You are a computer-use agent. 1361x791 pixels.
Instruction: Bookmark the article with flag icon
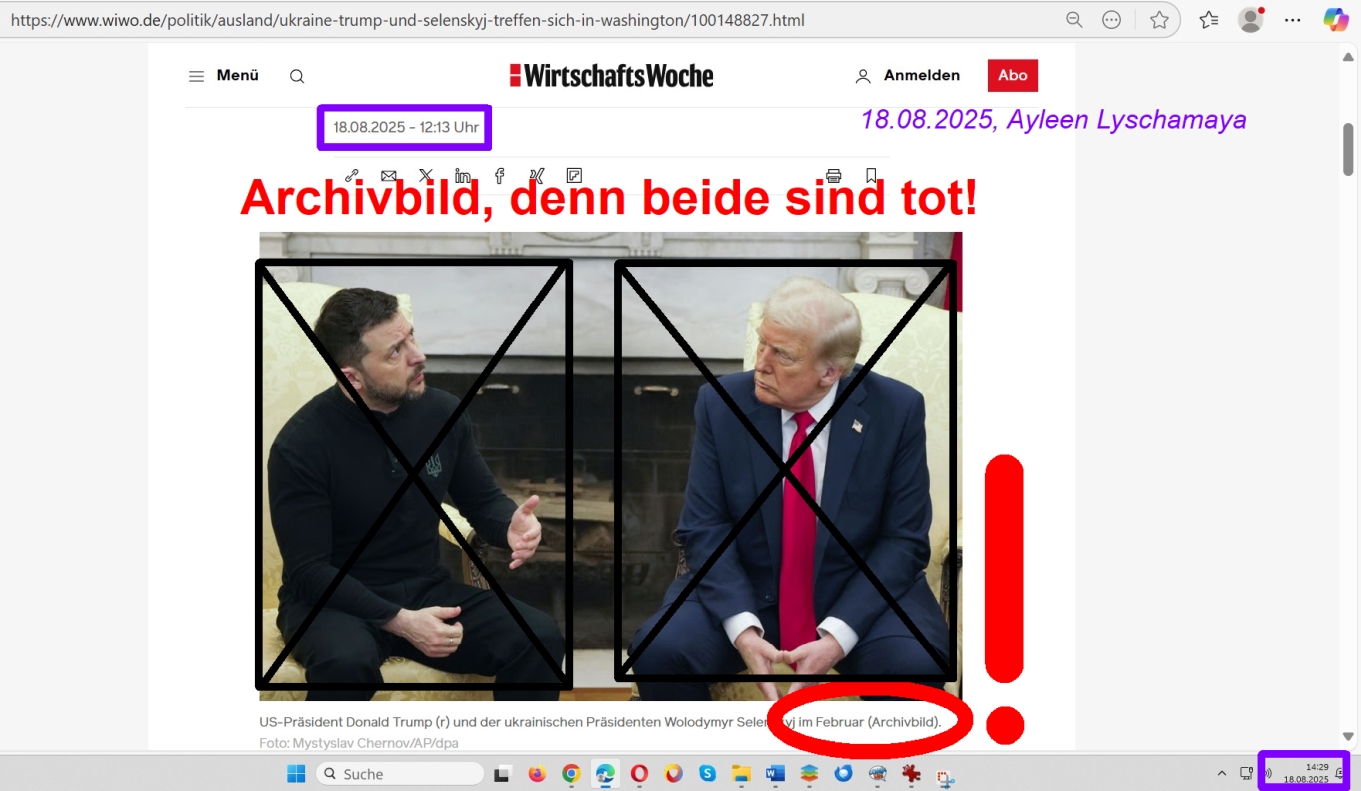coord(871,176)
